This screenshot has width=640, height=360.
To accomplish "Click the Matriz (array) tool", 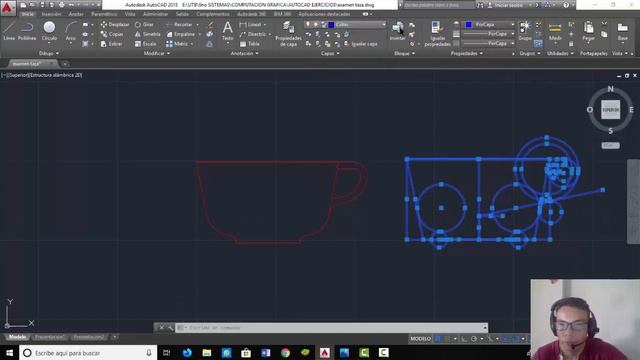I will pos(177,44).
